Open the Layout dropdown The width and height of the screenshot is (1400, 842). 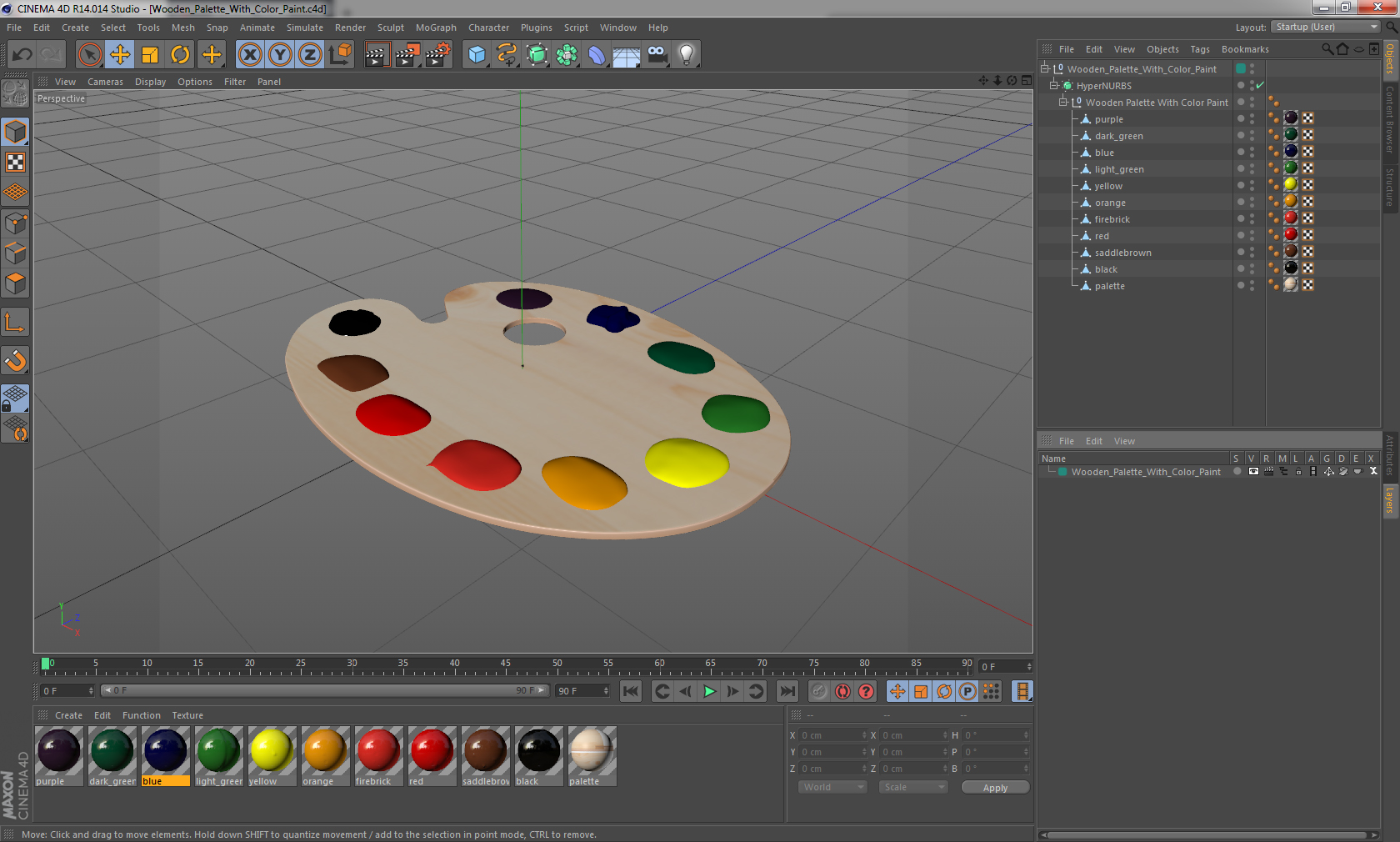tap(1326, 28)
